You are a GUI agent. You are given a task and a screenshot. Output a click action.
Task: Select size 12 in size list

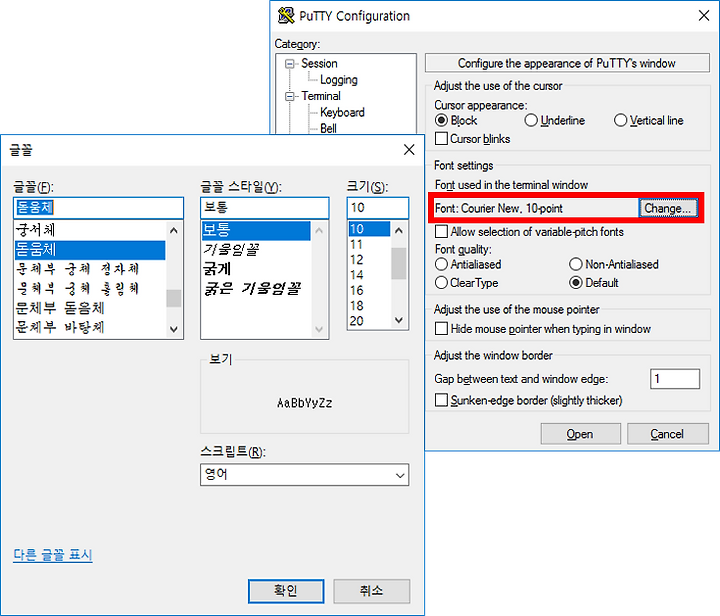click(369, 259)
